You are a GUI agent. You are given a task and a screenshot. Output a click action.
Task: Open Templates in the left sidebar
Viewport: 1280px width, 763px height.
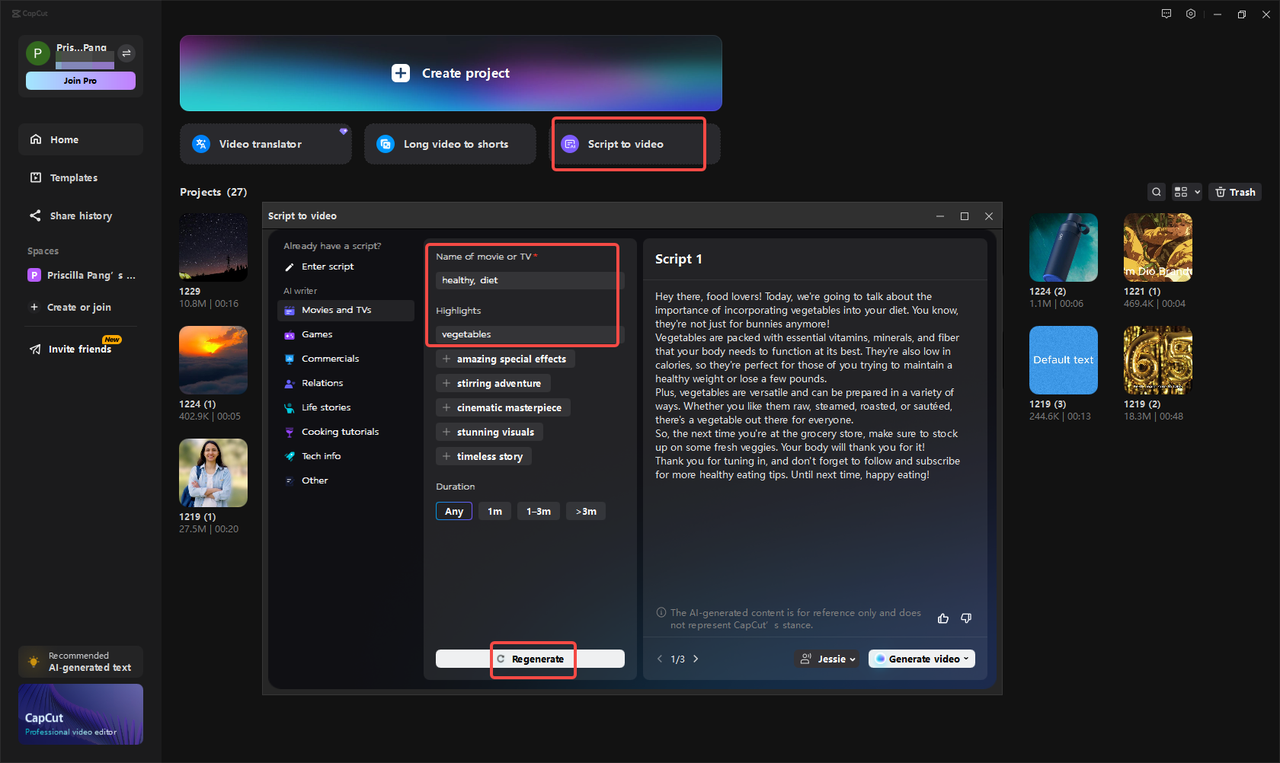click(80, 178)
